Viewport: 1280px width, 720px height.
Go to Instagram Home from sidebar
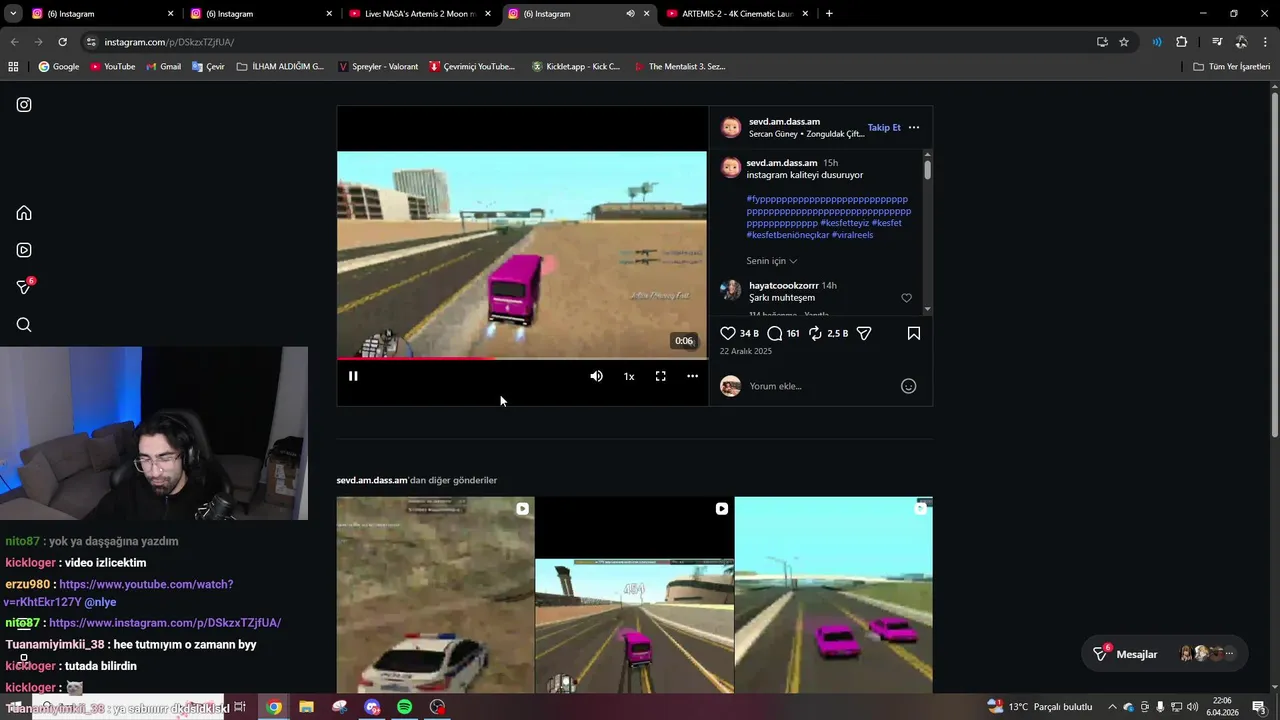tap(24, 213)
